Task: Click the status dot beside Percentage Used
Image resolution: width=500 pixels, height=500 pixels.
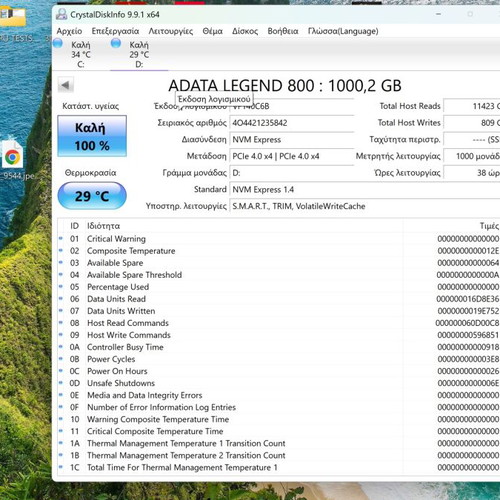Action: (61, 286)
